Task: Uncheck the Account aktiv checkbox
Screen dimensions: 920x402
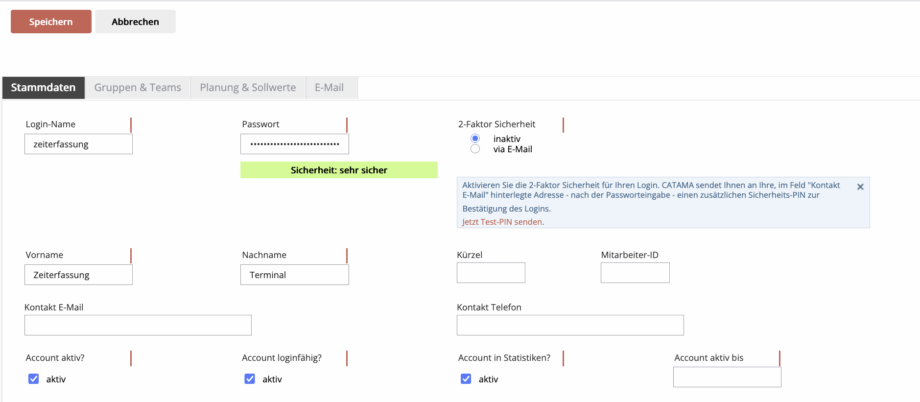Action: 33,379
